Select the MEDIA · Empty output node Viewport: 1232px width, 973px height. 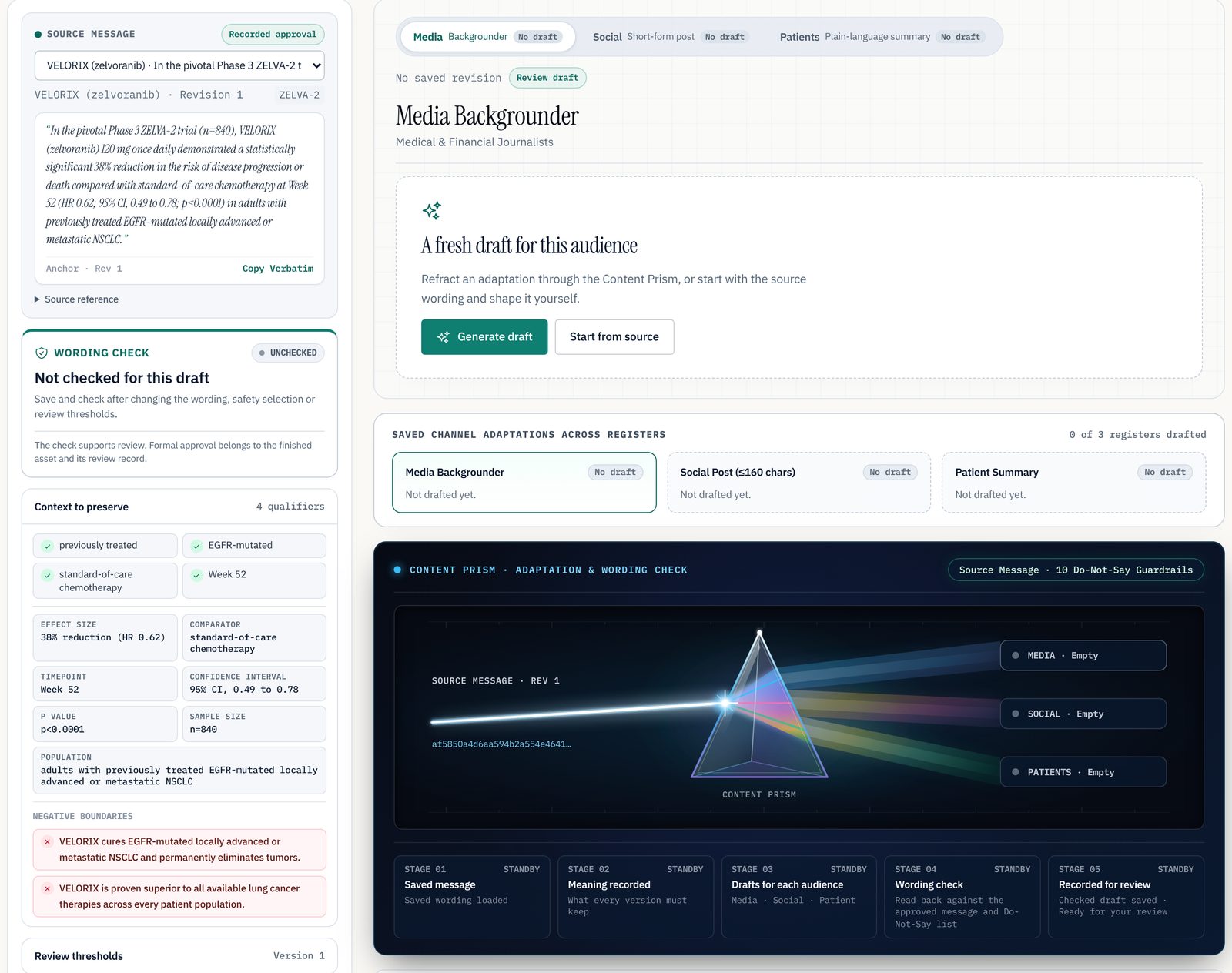[x=1083, y=655]
